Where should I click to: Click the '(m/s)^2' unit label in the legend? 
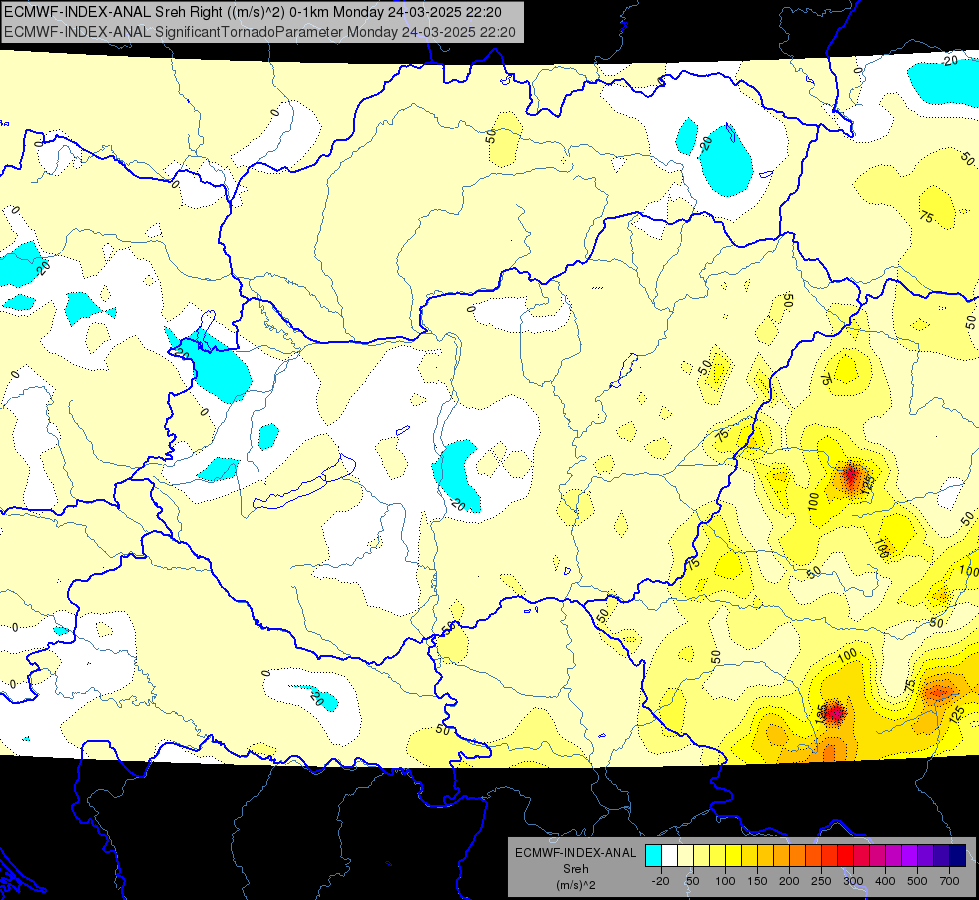click(x=576, y=885)
